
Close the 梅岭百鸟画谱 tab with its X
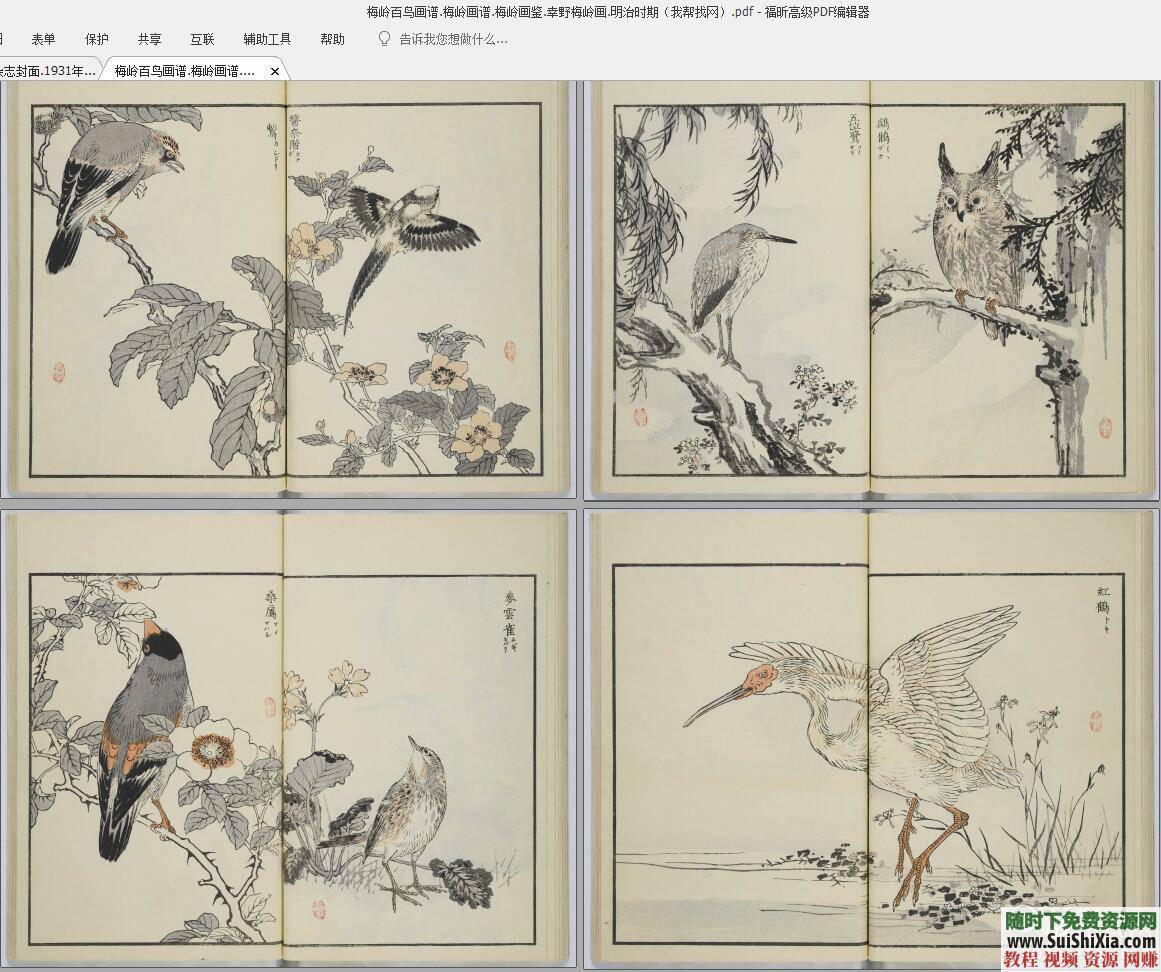(x=275, y=72)
